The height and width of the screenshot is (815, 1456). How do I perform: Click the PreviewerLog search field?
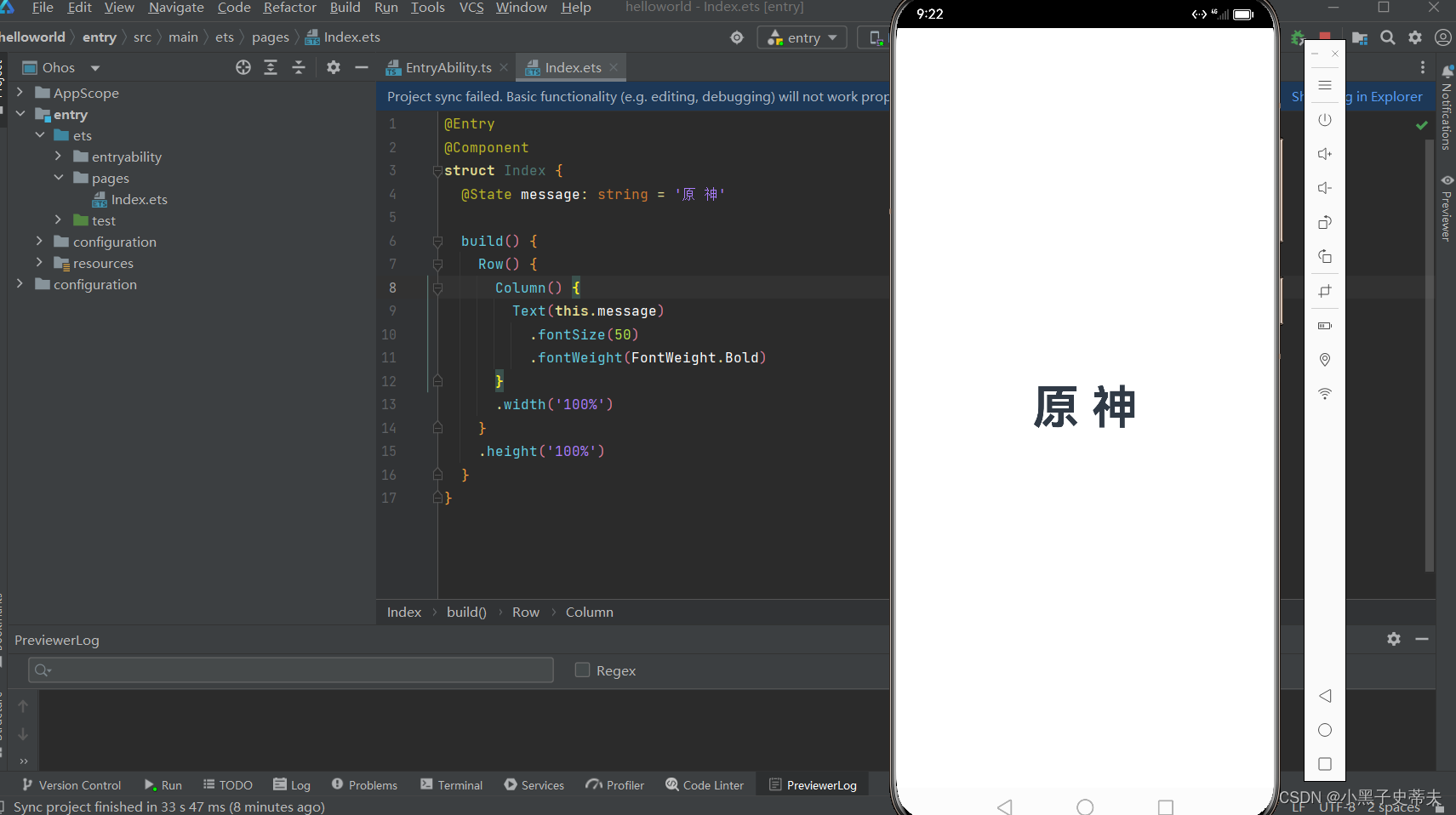291,670
